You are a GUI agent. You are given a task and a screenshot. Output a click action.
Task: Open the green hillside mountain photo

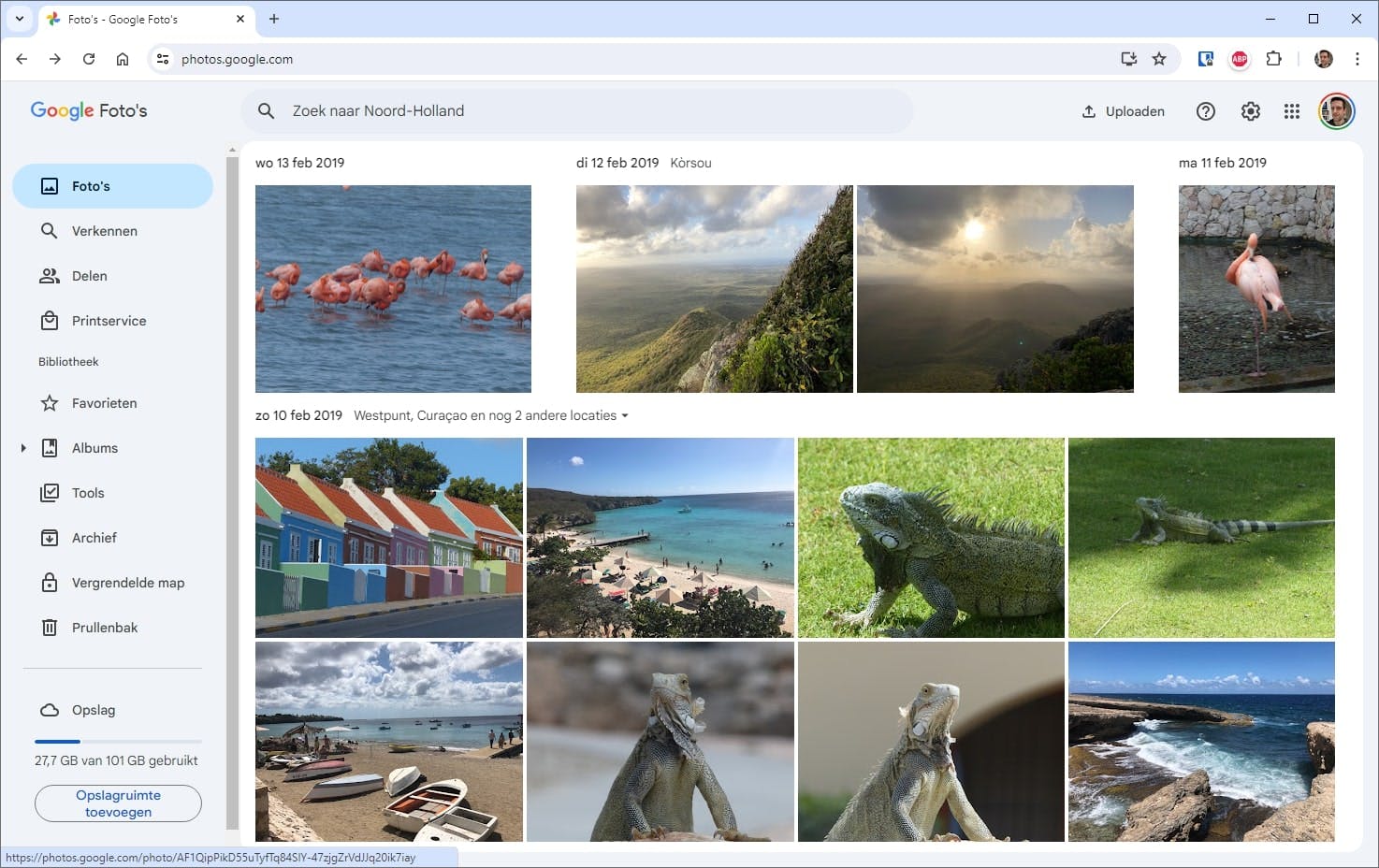715,288
